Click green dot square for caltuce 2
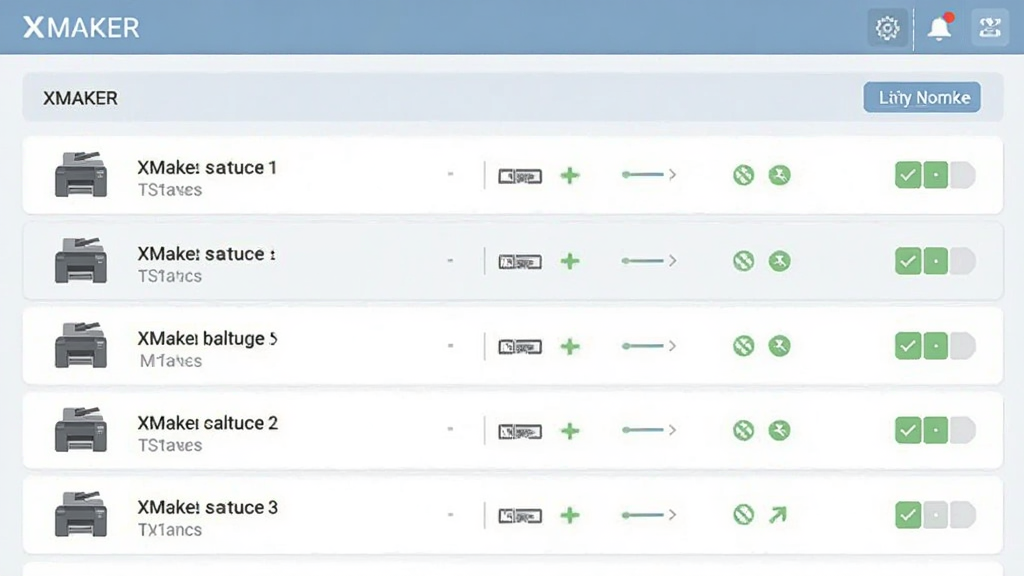 point(936,430)
